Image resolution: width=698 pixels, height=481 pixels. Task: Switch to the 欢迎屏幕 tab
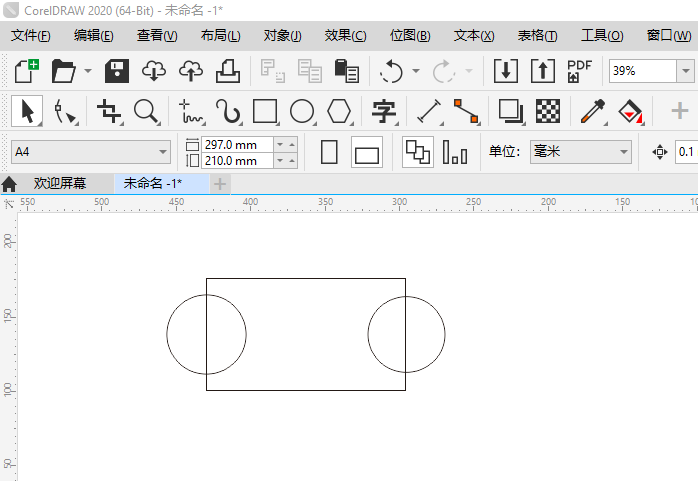60,183
